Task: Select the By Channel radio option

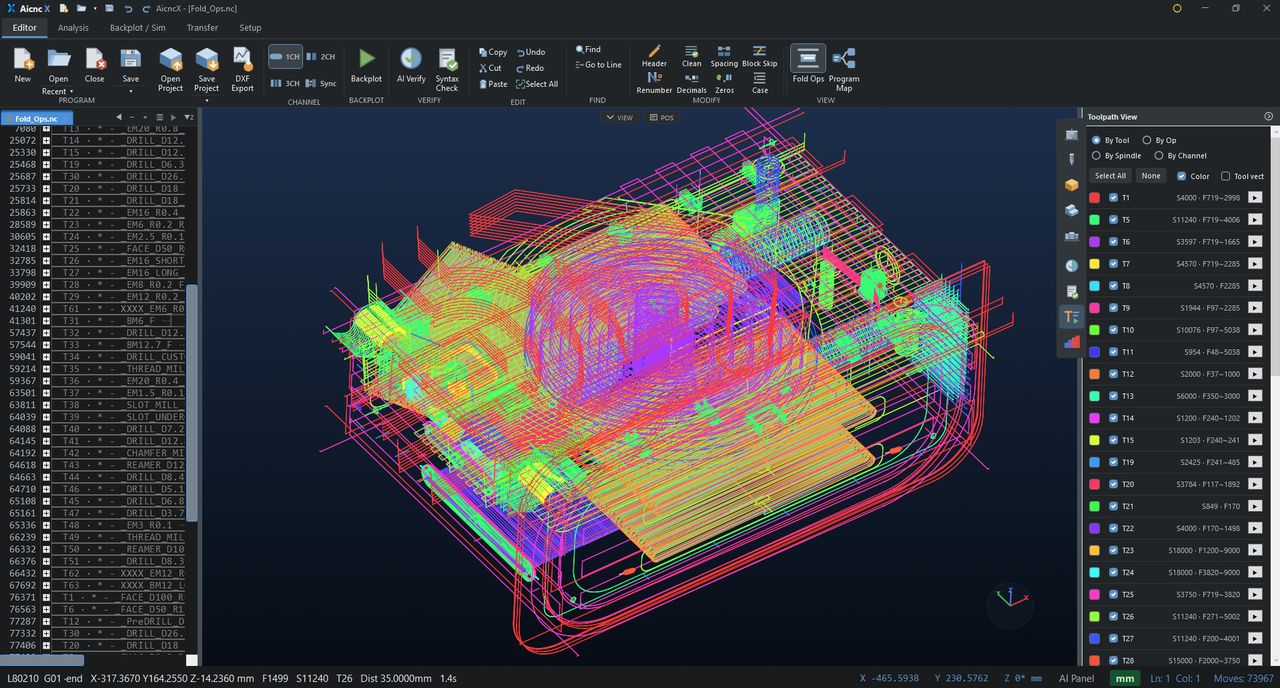Action: 1159,156
